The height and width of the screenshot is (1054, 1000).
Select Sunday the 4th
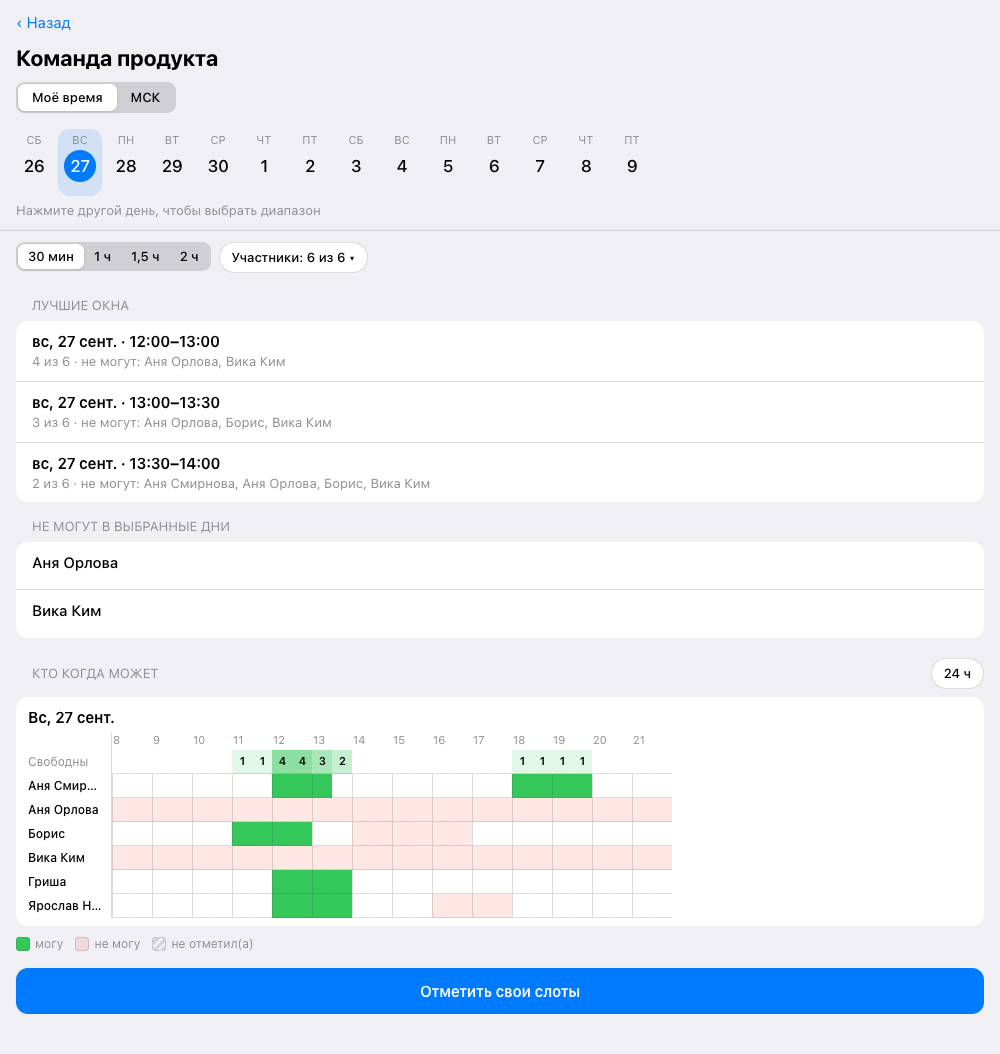(402, 161)
